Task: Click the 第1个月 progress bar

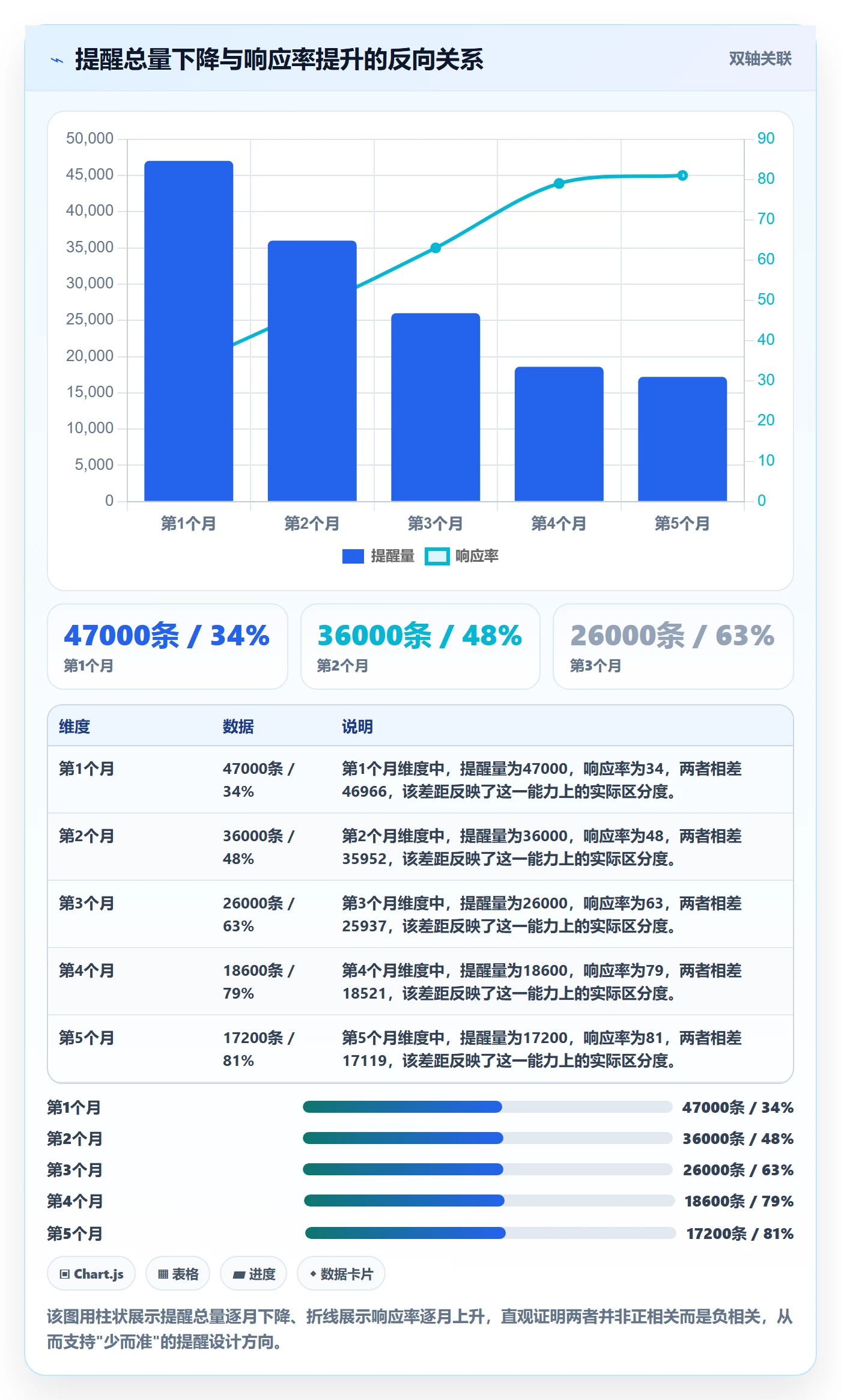Action: pyautogui.click(x=487, y=1107)
